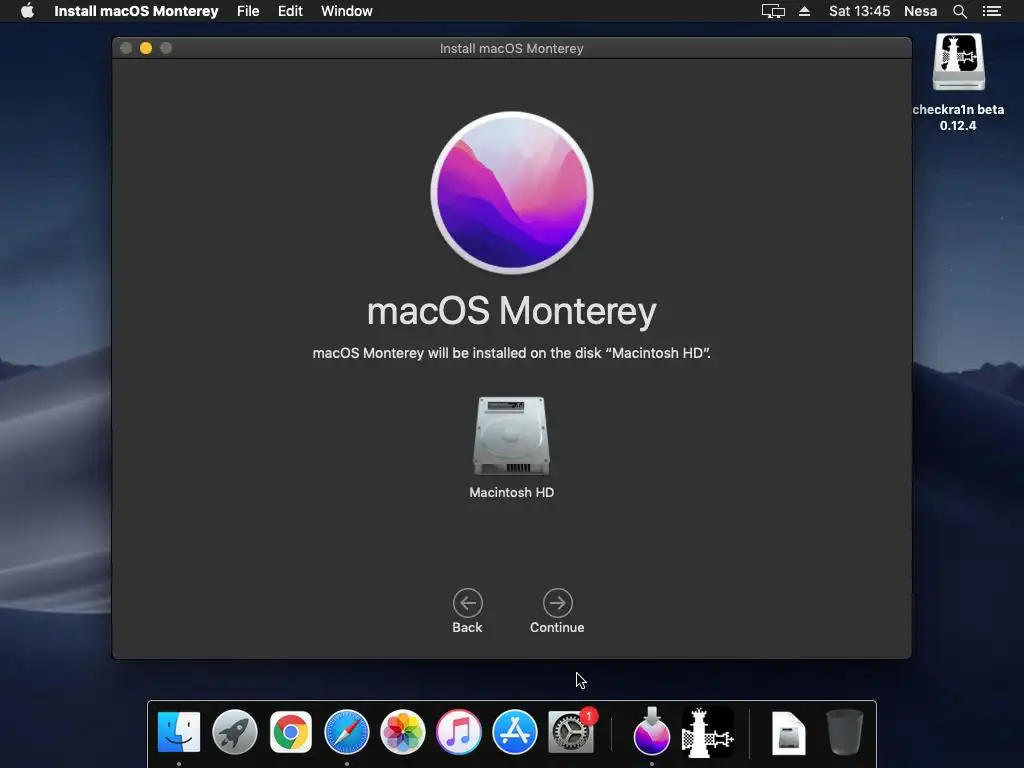Click the Continue arrow button
Screen dimensions: 1024x768
pyautogui.click(x=557, y=603)
